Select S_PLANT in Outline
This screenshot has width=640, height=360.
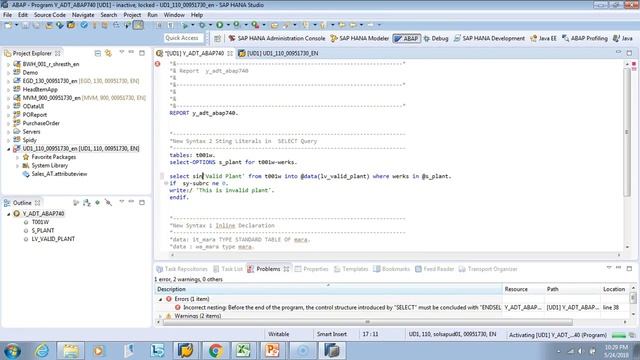point(42,231)
